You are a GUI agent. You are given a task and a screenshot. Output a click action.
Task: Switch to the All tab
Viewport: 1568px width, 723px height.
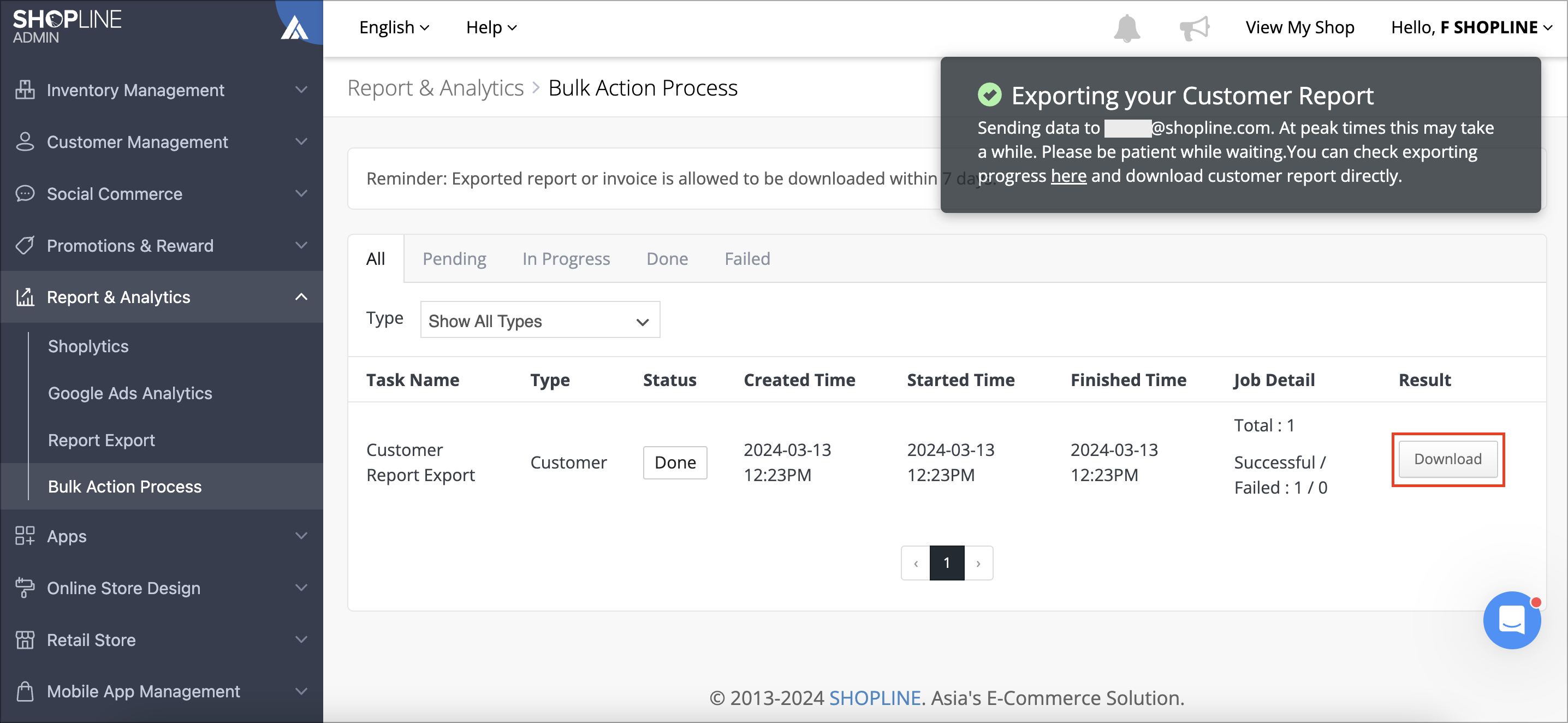[376, 259]
